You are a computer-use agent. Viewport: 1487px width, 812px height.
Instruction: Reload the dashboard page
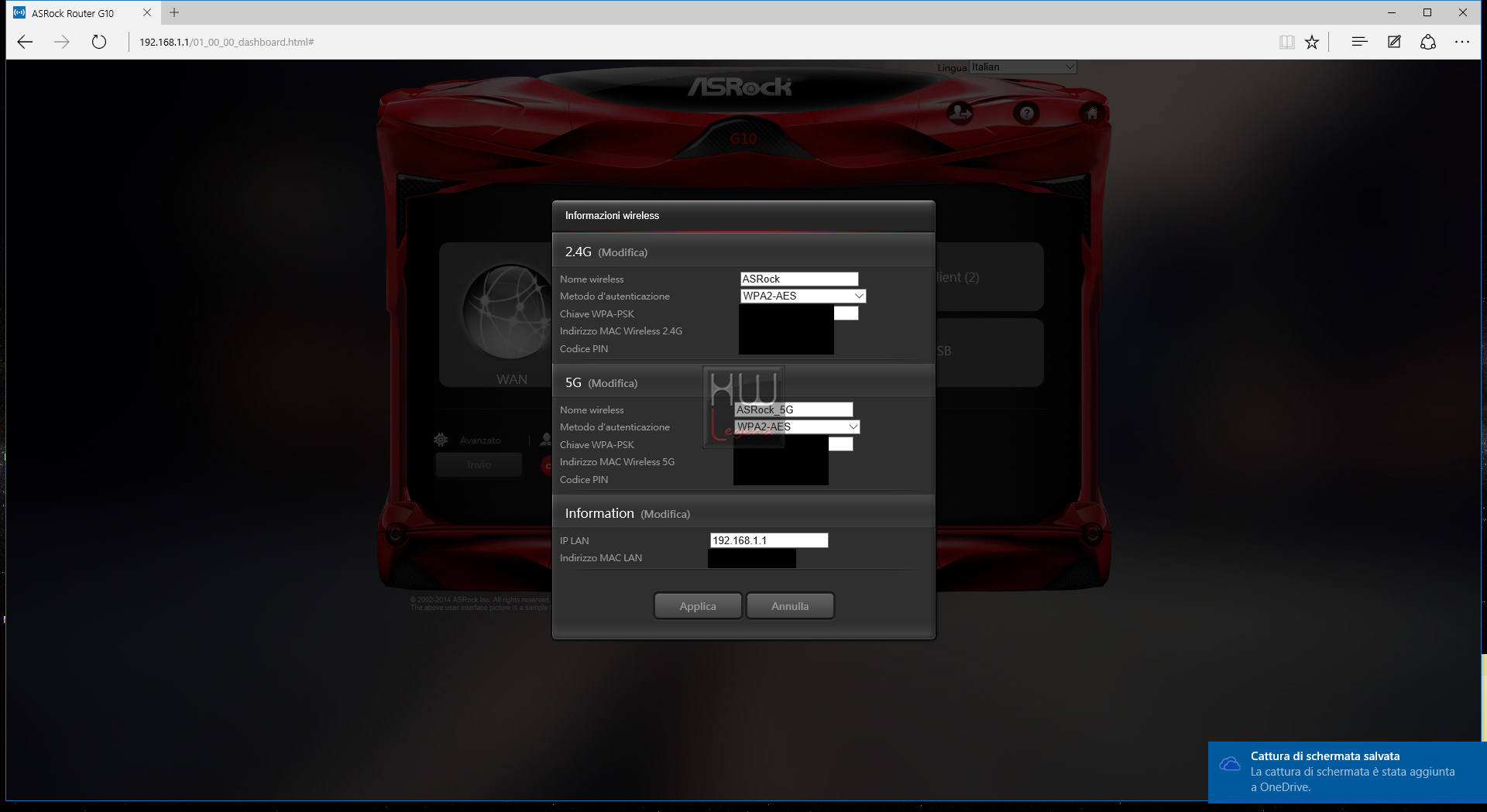pos(99,42)
